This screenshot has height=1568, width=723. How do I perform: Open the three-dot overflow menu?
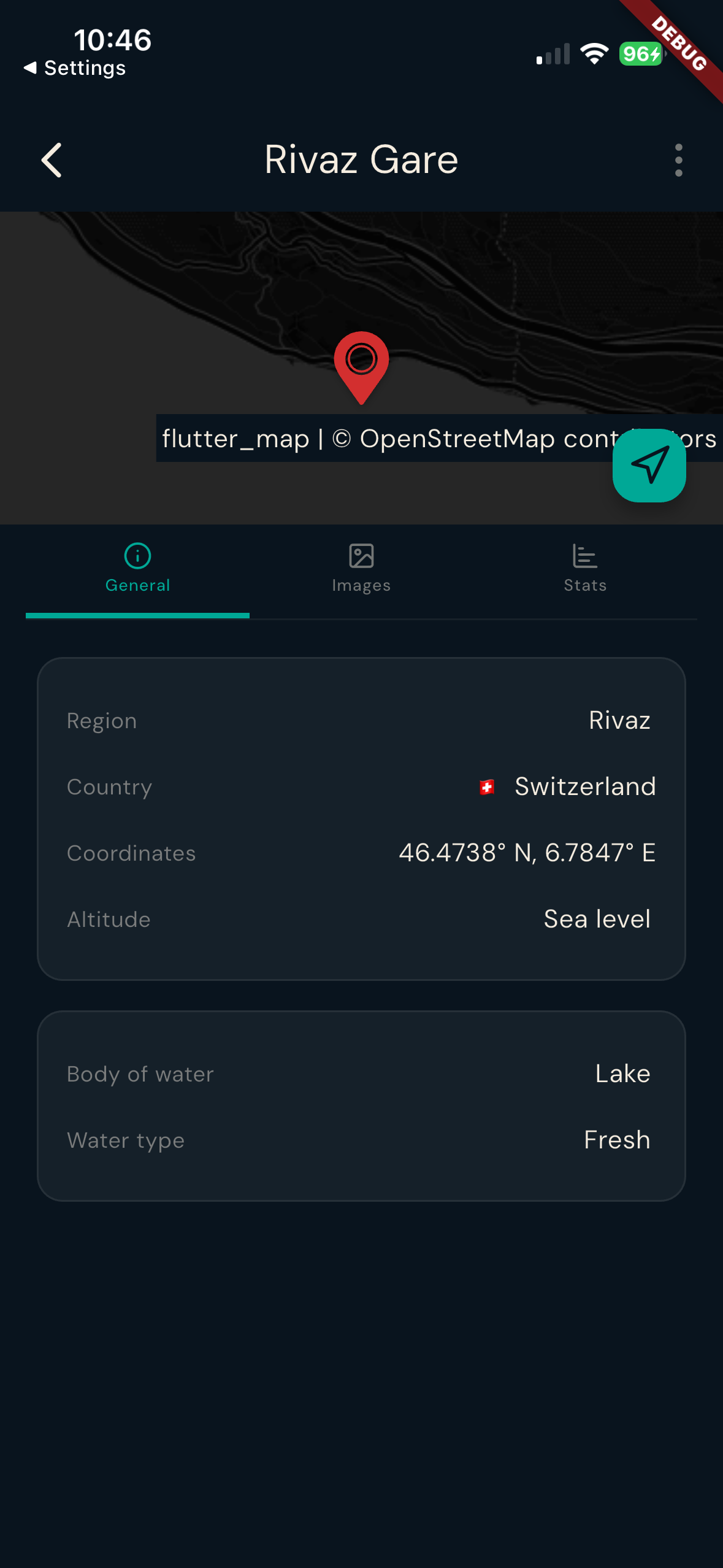point(678,160)
